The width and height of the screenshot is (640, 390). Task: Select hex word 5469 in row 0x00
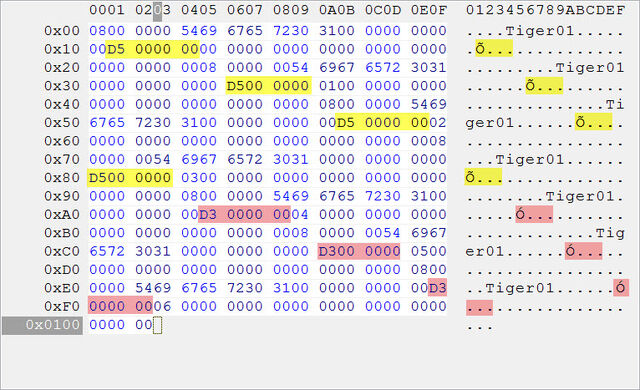(199, 31)
